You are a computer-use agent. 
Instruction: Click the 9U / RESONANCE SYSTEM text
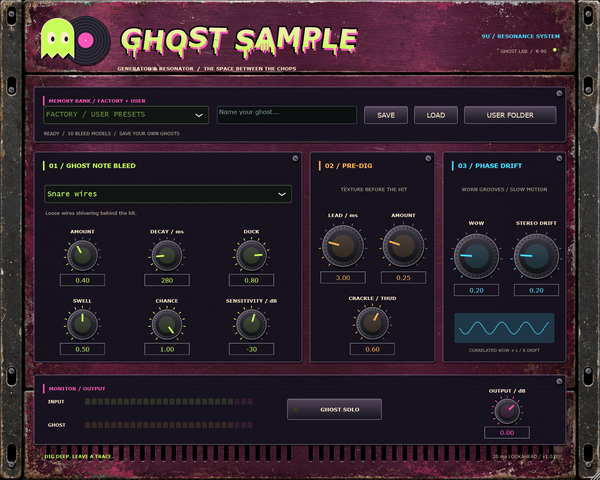[520, 36]
